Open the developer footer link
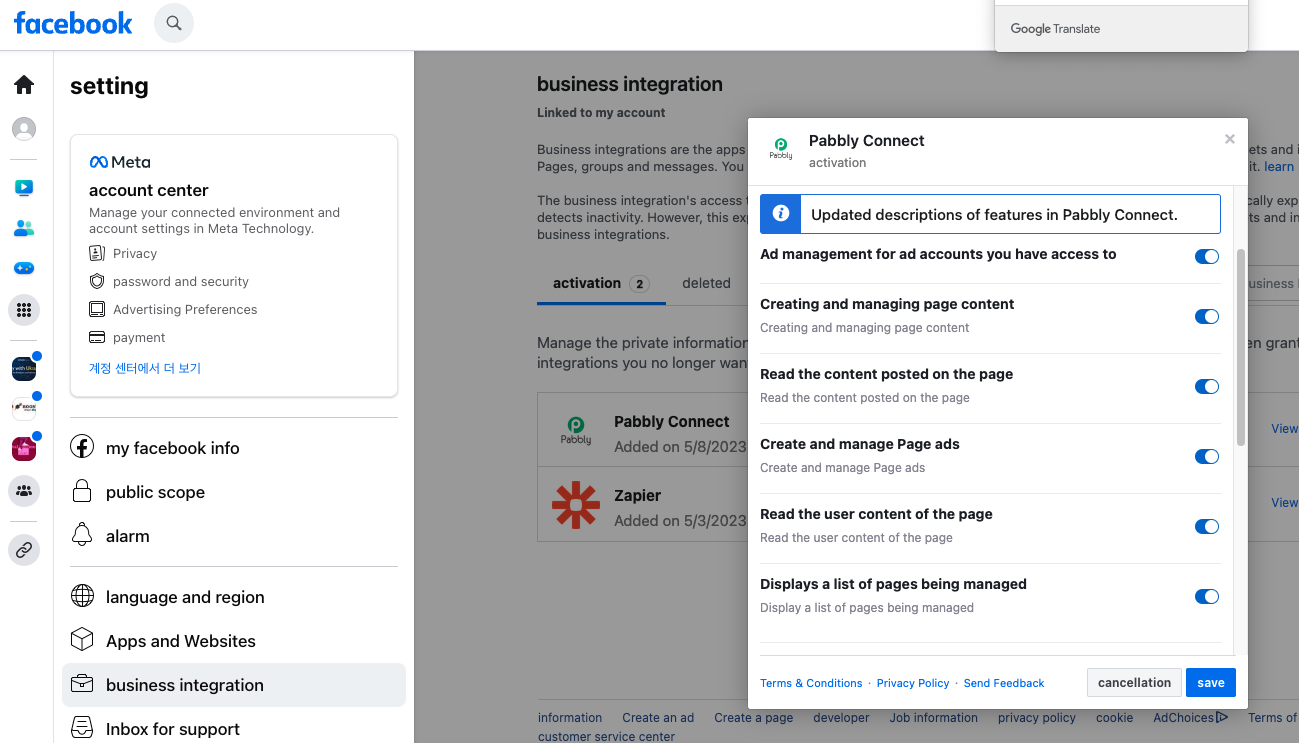 (x=841, y=718)
